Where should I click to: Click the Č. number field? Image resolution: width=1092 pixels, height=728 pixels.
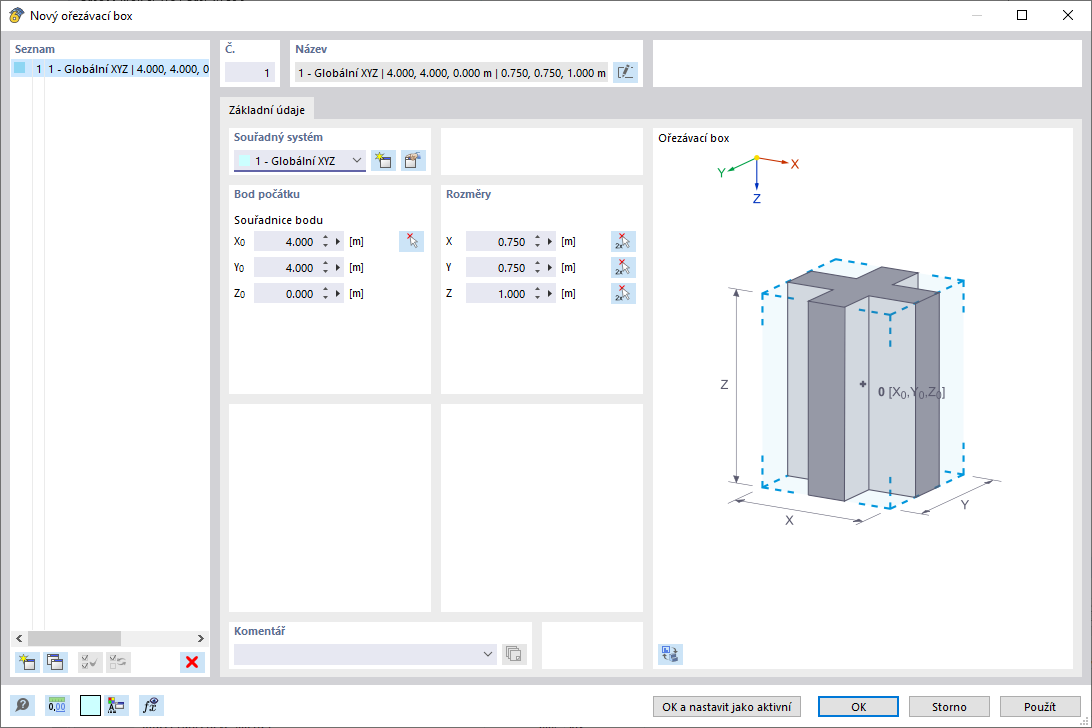(x=250, y=72)
